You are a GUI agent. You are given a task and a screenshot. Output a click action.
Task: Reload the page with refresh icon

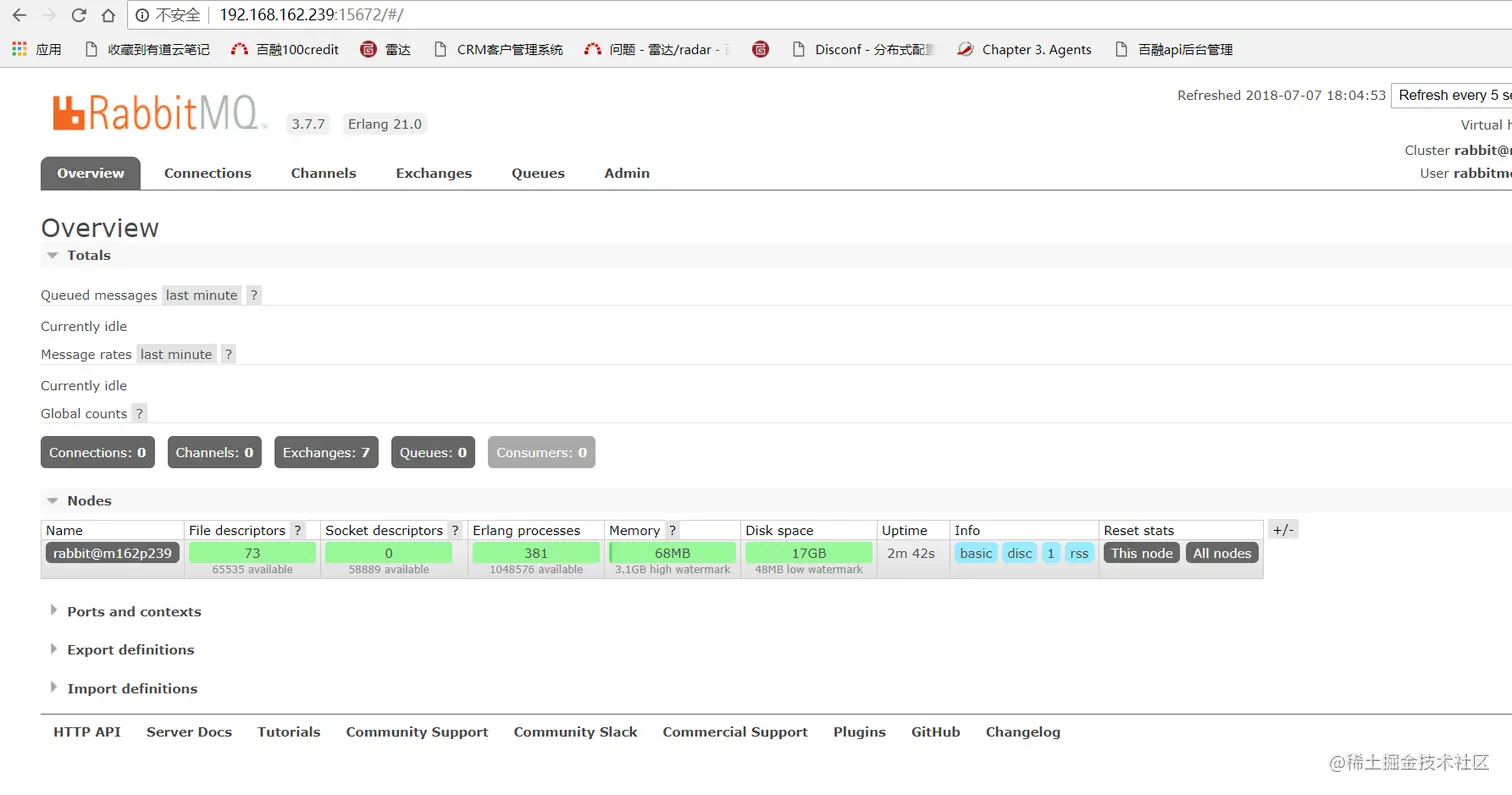[x=79, y=15]
